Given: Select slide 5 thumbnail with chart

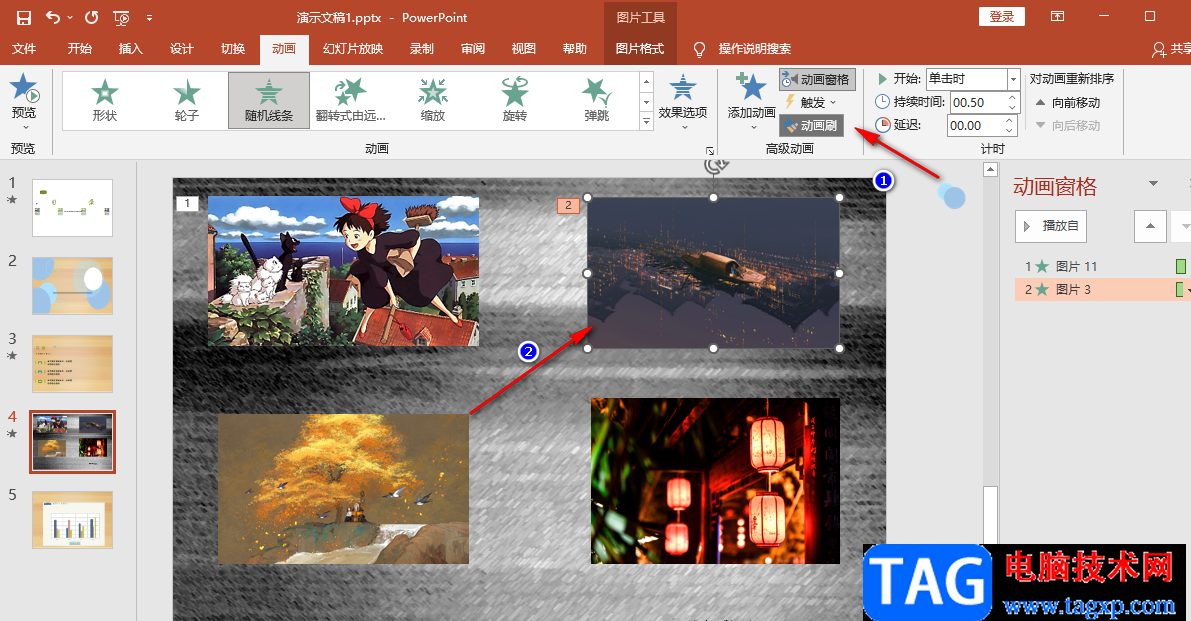Looking at the screenshot, I should (x=72, y=519).
